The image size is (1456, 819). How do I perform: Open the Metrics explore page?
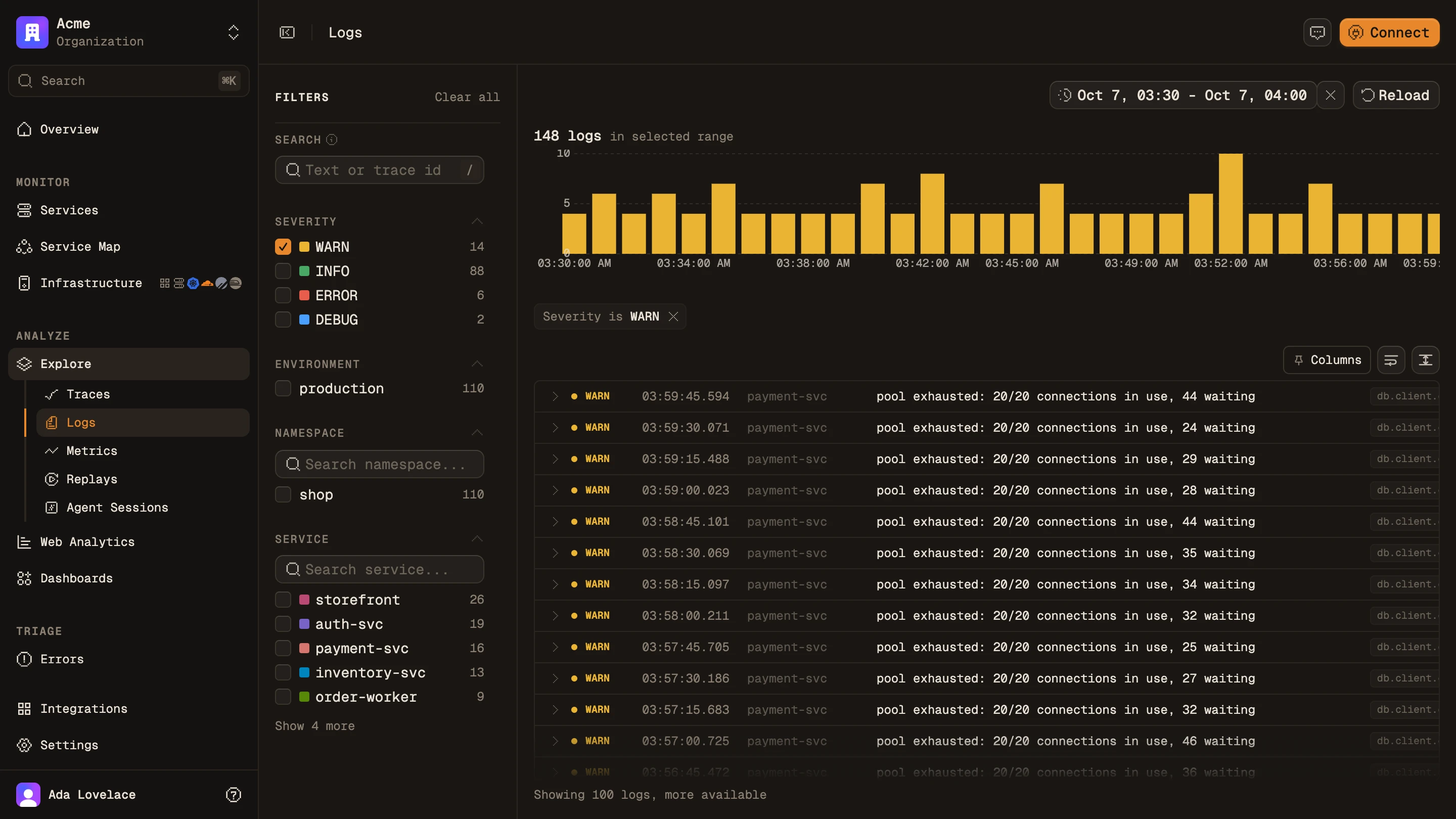92,451
